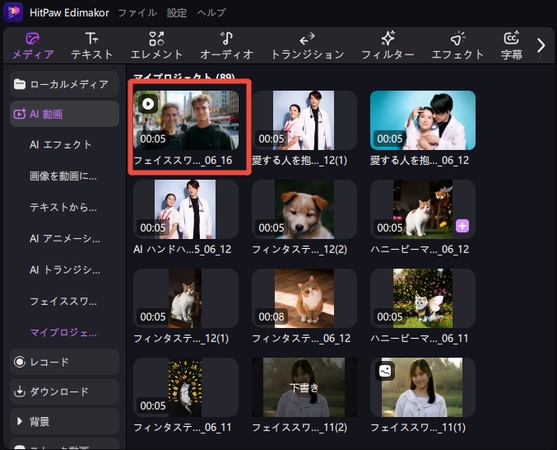Open AI アニメーシ... sidebar entry
This screenshot has width=557, height=450.
65,238
